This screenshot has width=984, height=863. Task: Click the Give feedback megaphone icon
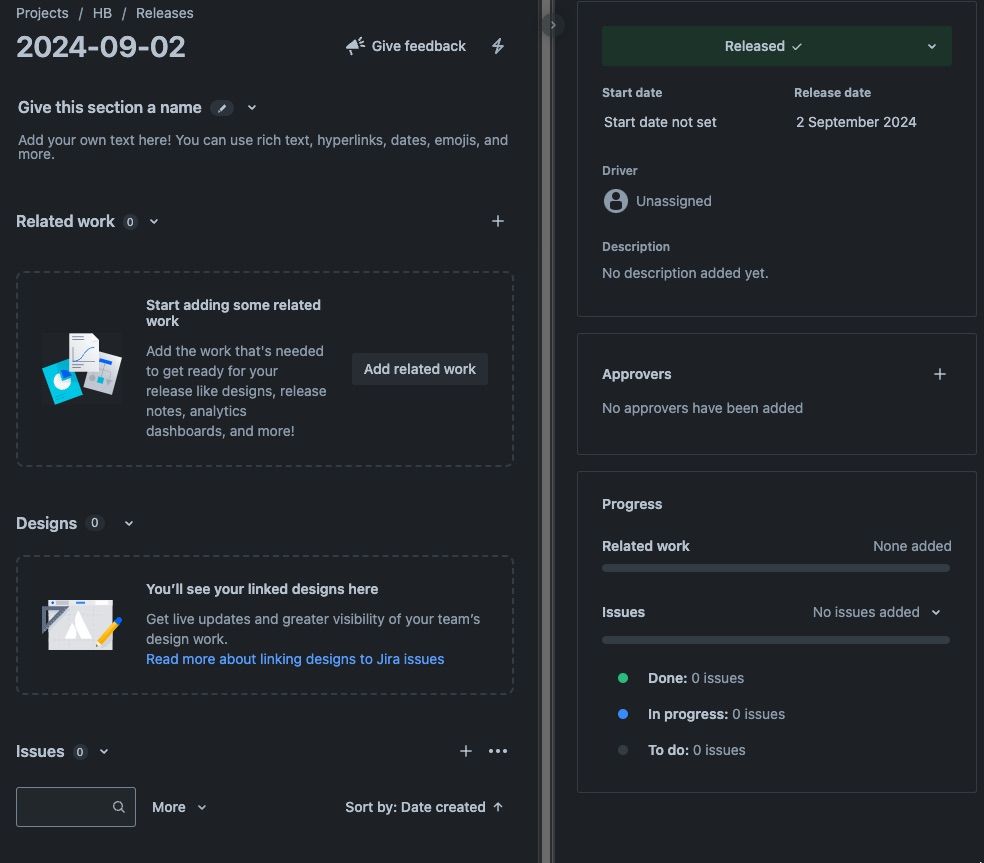click(x=355, y=46)
